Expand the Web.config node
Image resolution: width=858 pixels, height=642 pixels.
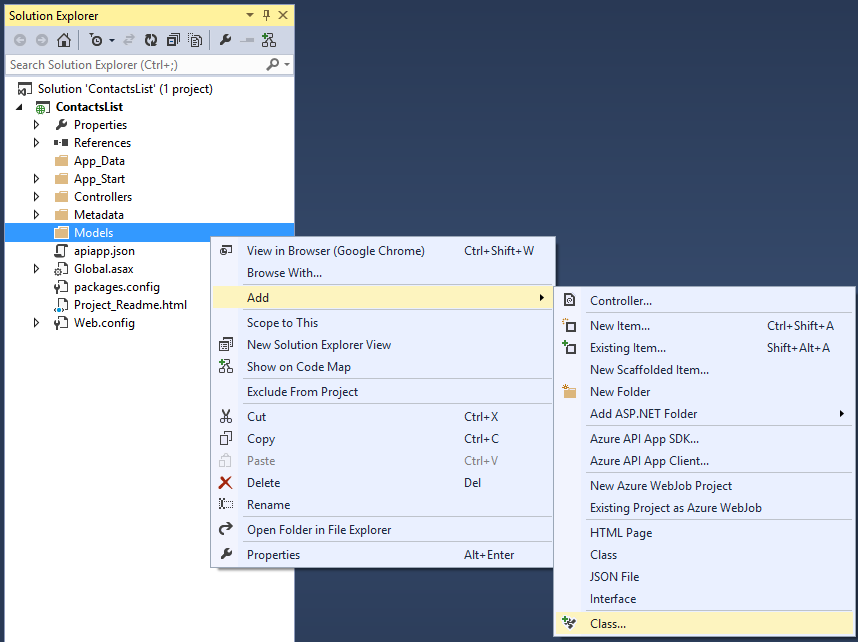coord(36,323)
